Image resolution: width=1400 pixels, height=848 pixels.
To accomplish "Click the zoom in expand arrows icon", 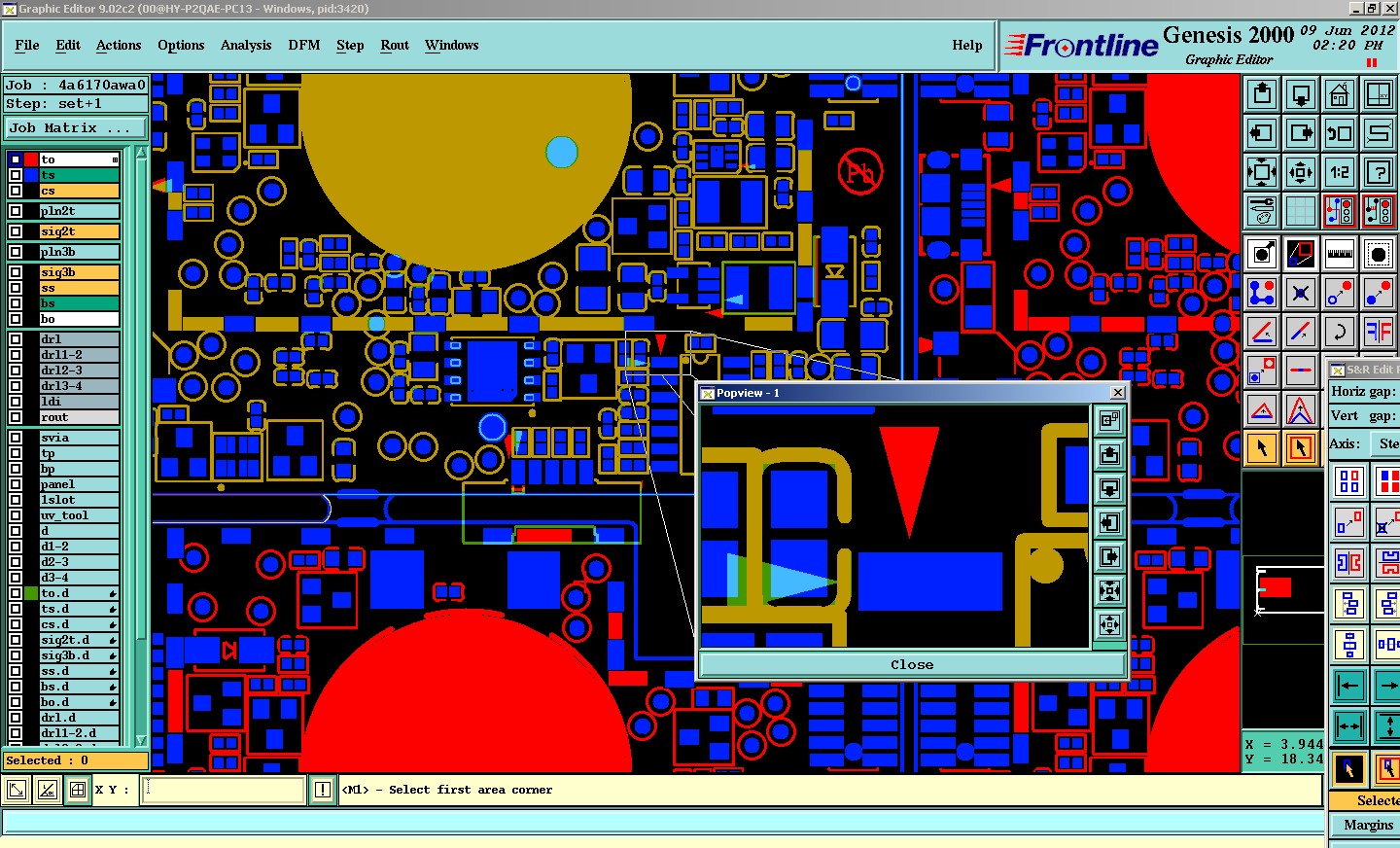I will tap(1262, 172).
